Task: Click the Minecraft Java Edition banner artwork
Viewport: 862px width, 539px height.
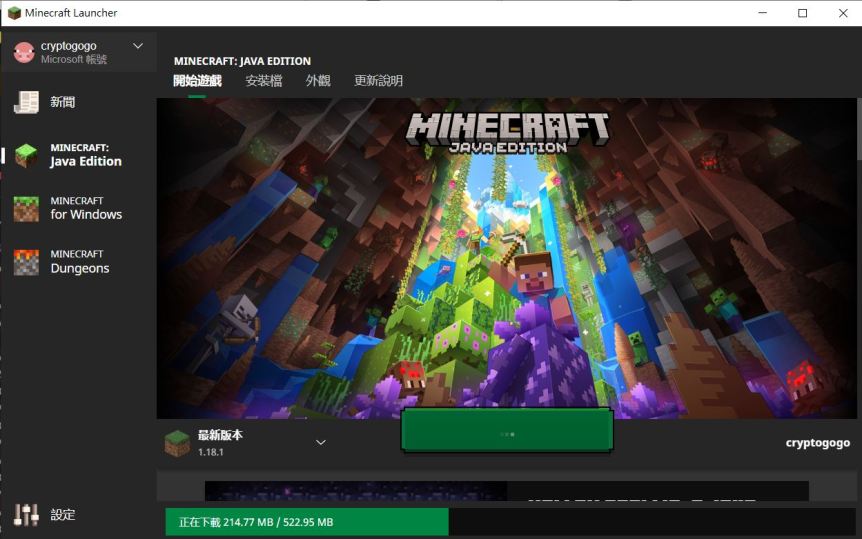Action: [x=506, y=258]
